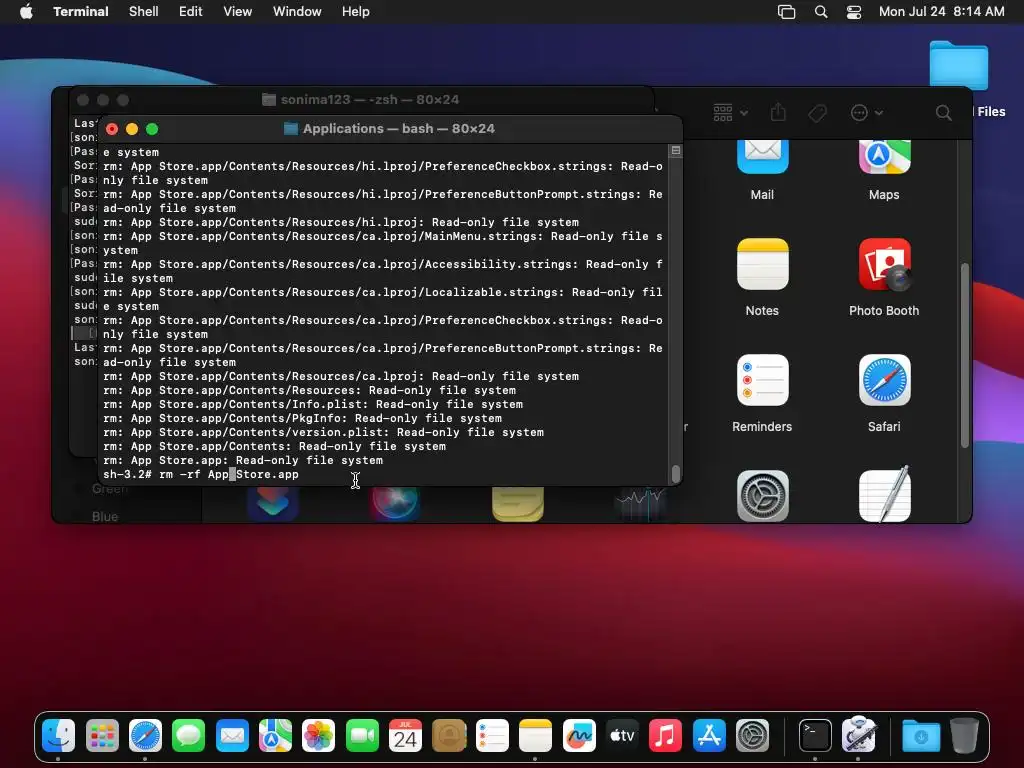This screenshot has width=1024, height=768.
Task: Click the Finder share button
Action: [778, 112]
